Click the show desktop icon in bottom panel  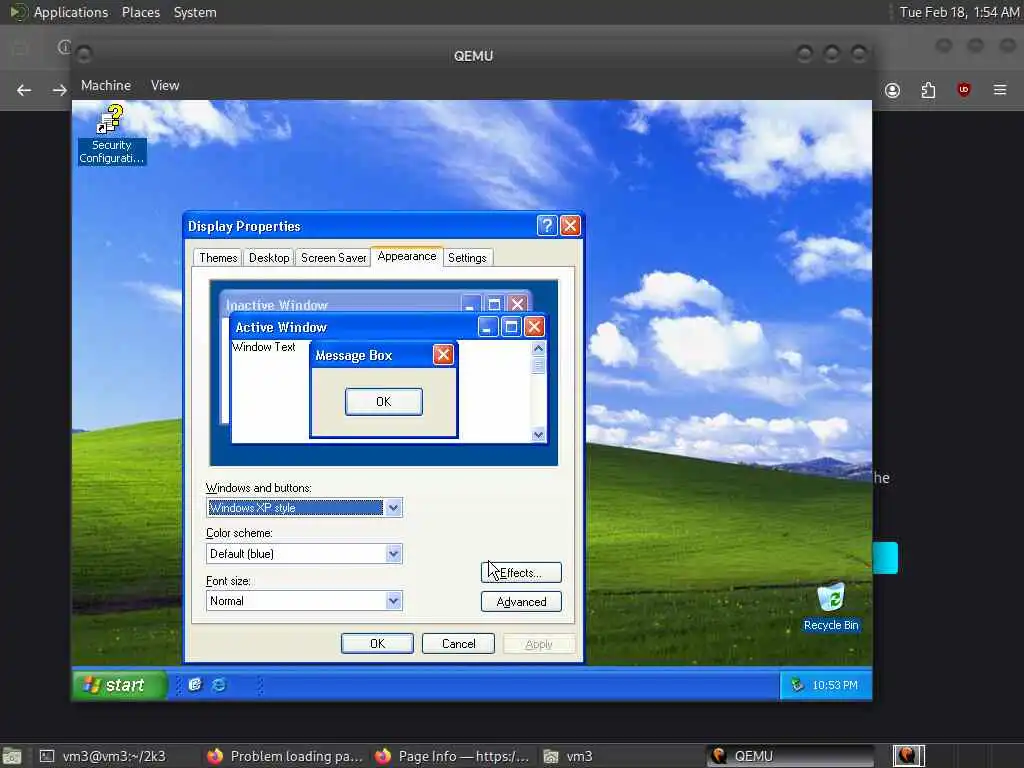point(12,756)
